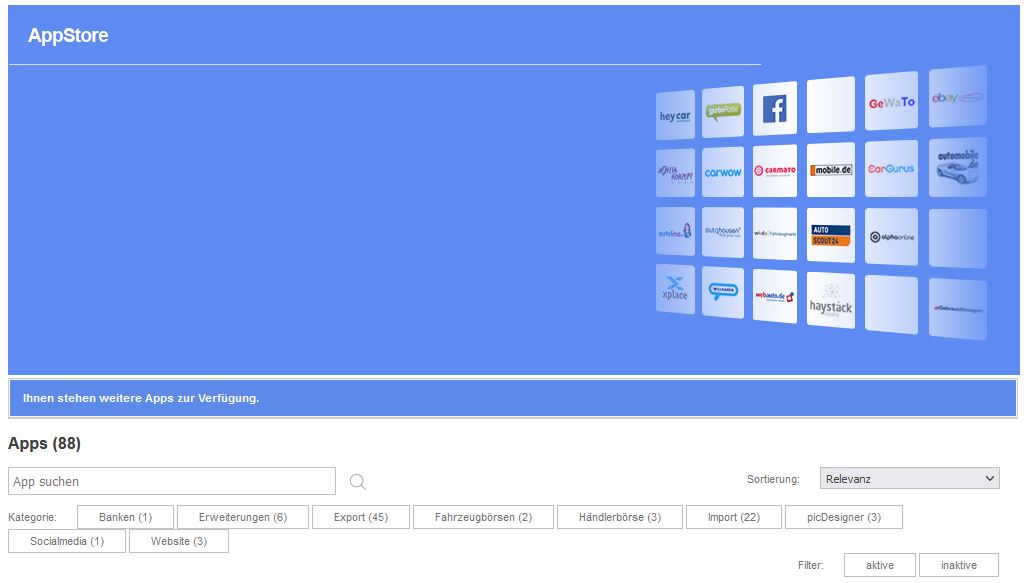Select the haystack app tile
Image resolution: width=1030 pixels, height=583 pixels.
click(x=831, y=301)
